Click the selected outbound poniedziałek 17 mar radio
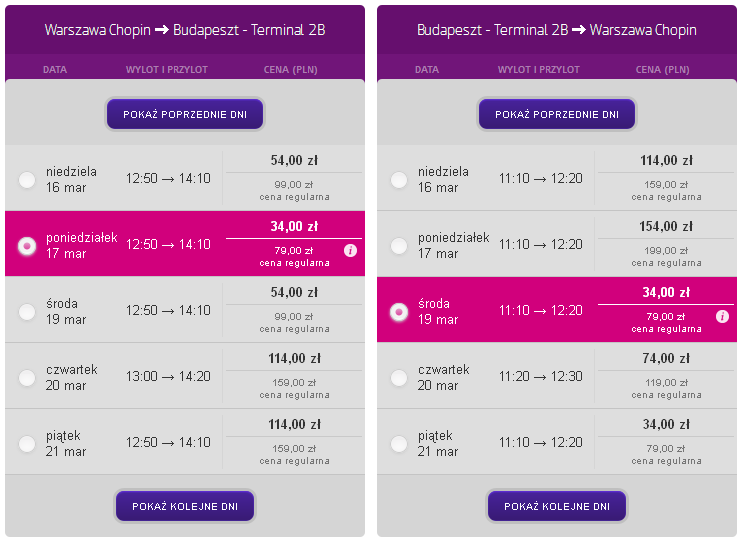The image size is (743, 543). click(27, 245)
